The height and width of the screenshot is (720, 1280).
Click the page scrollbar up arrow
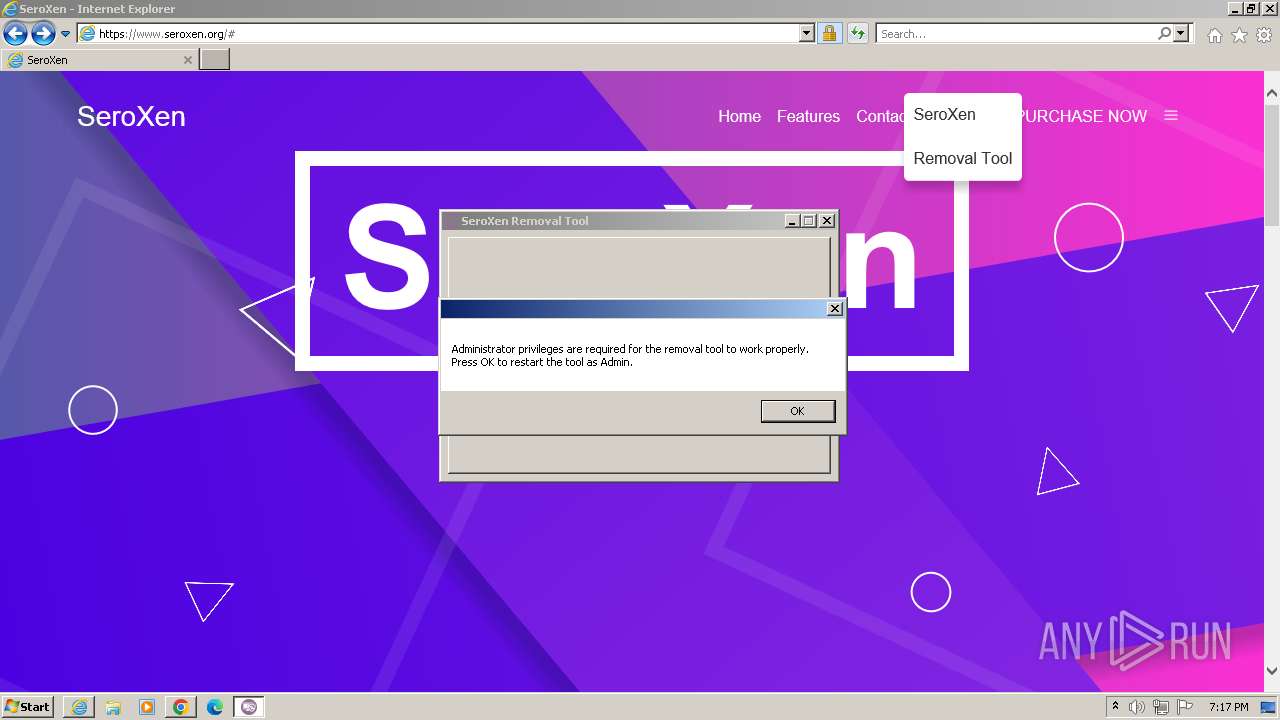point(1272,94)
